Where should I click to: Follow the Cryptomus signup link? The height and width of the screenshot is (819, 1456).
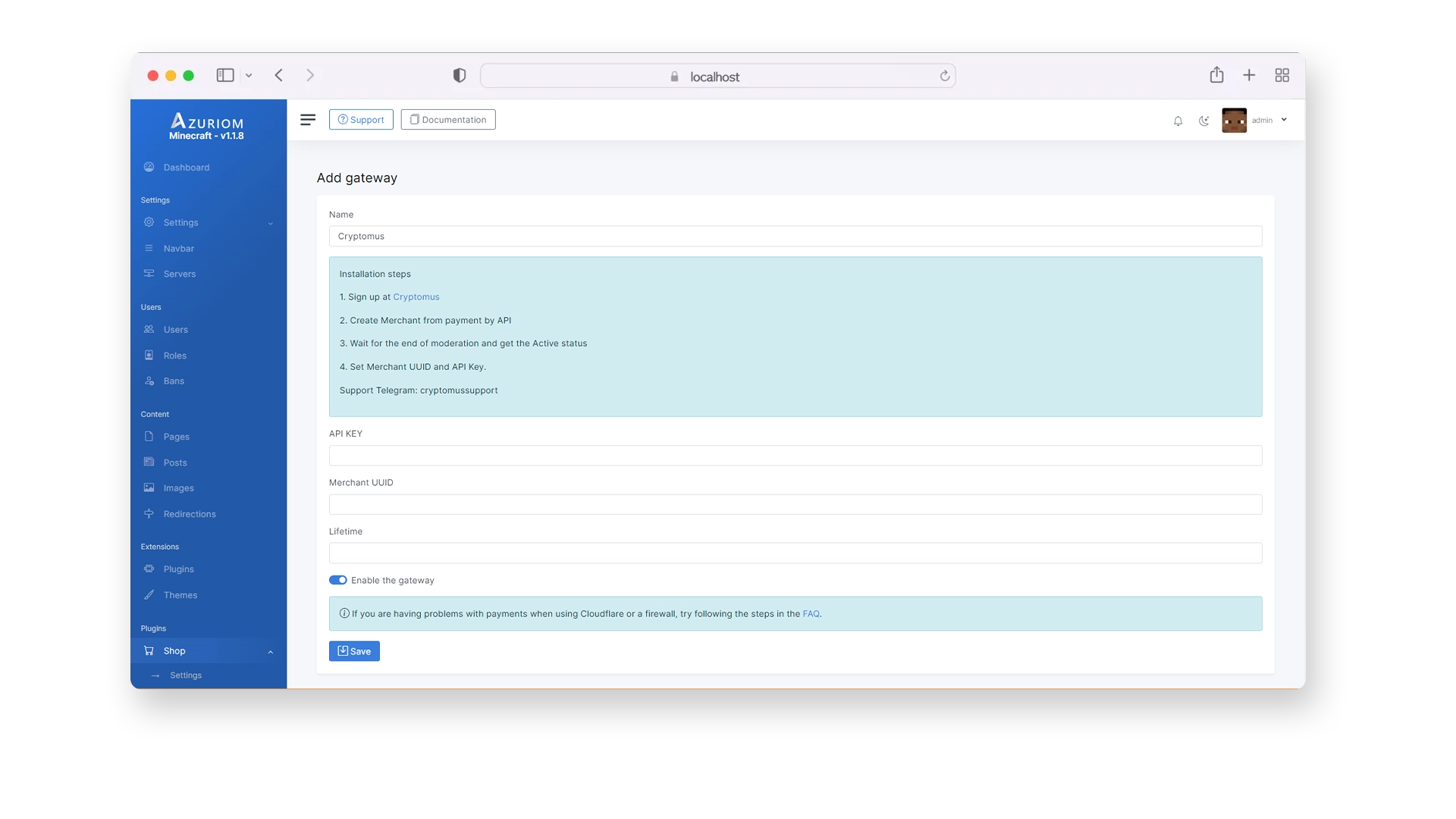416,297
